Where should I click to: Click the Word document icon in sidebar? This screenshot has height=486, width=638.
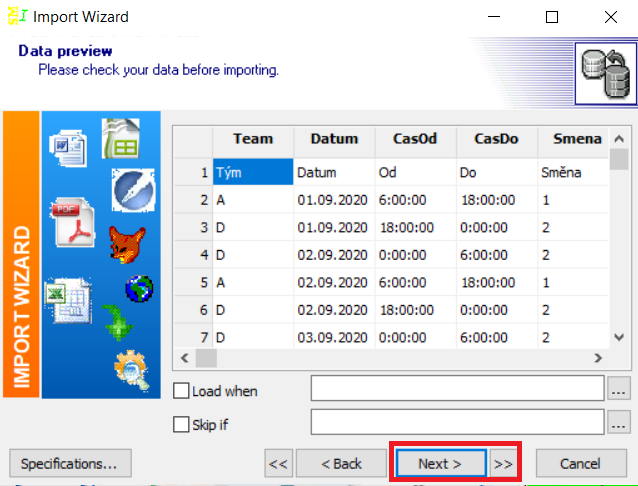[68, 148]
